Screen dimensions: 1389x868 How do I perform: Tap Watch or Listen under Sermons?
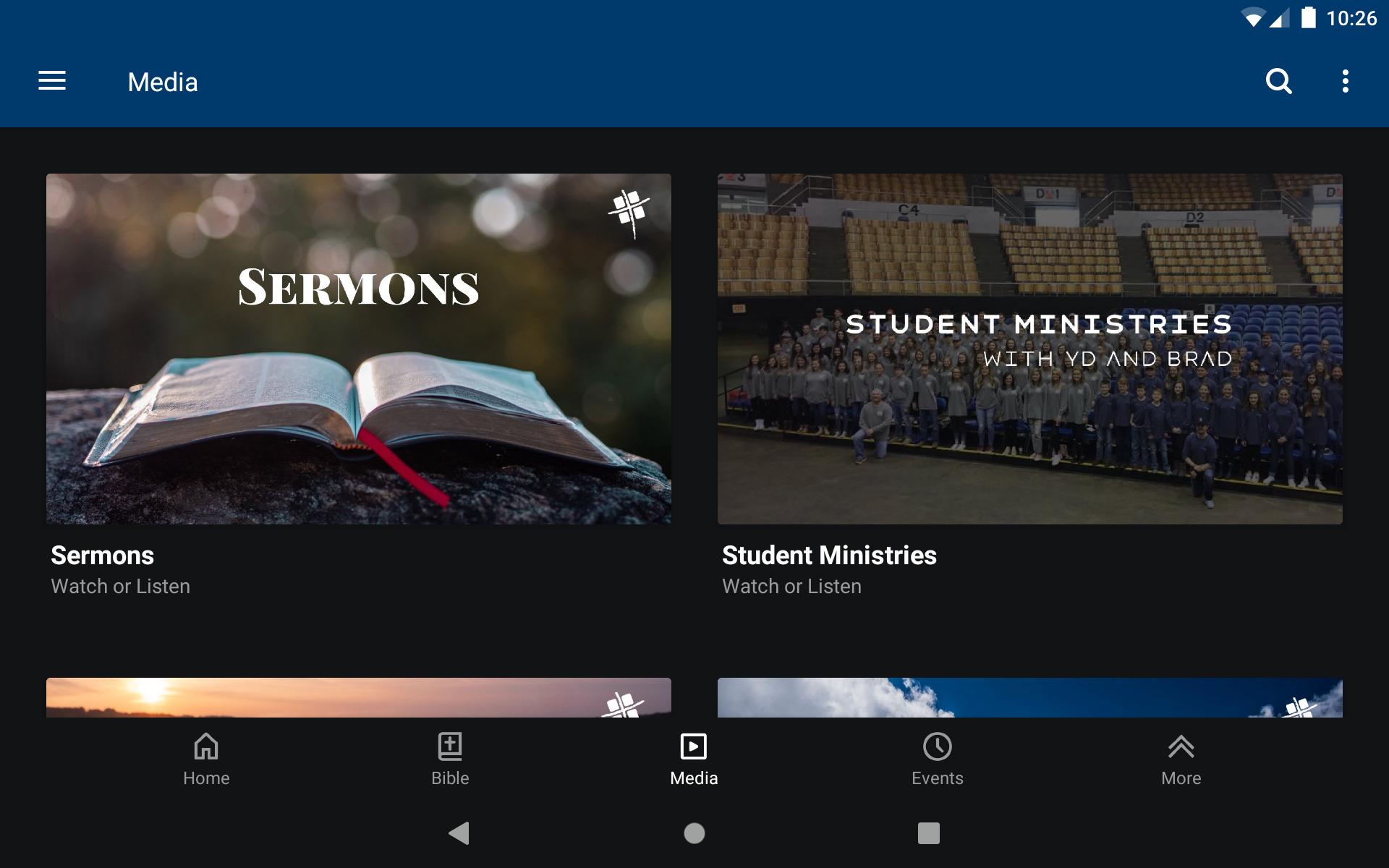point(120,586)
